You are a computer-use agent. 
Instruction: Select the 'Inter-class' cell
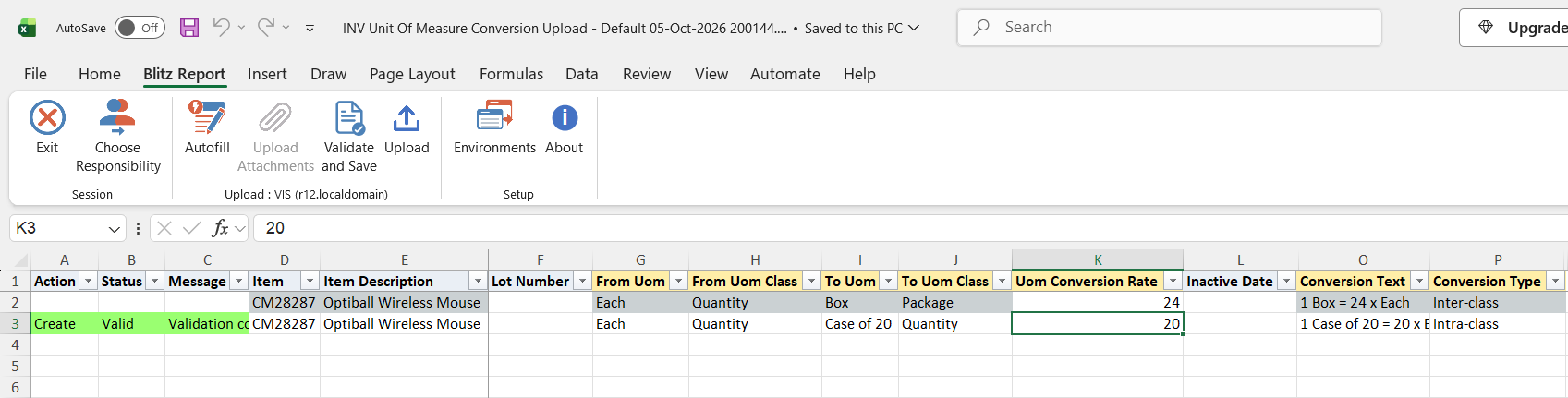tap(1498, 302)
